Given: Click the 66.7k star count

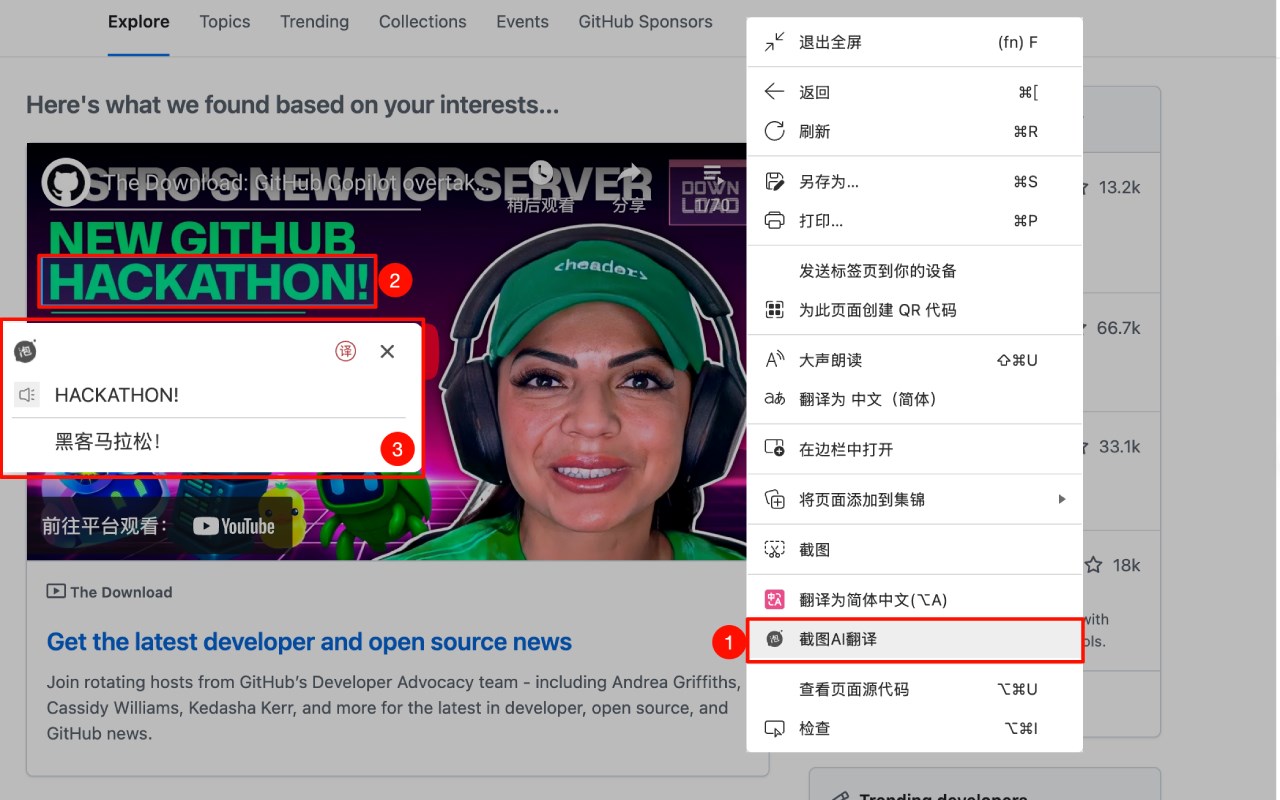Looking at the screenshot, I should click(1119, 328).
